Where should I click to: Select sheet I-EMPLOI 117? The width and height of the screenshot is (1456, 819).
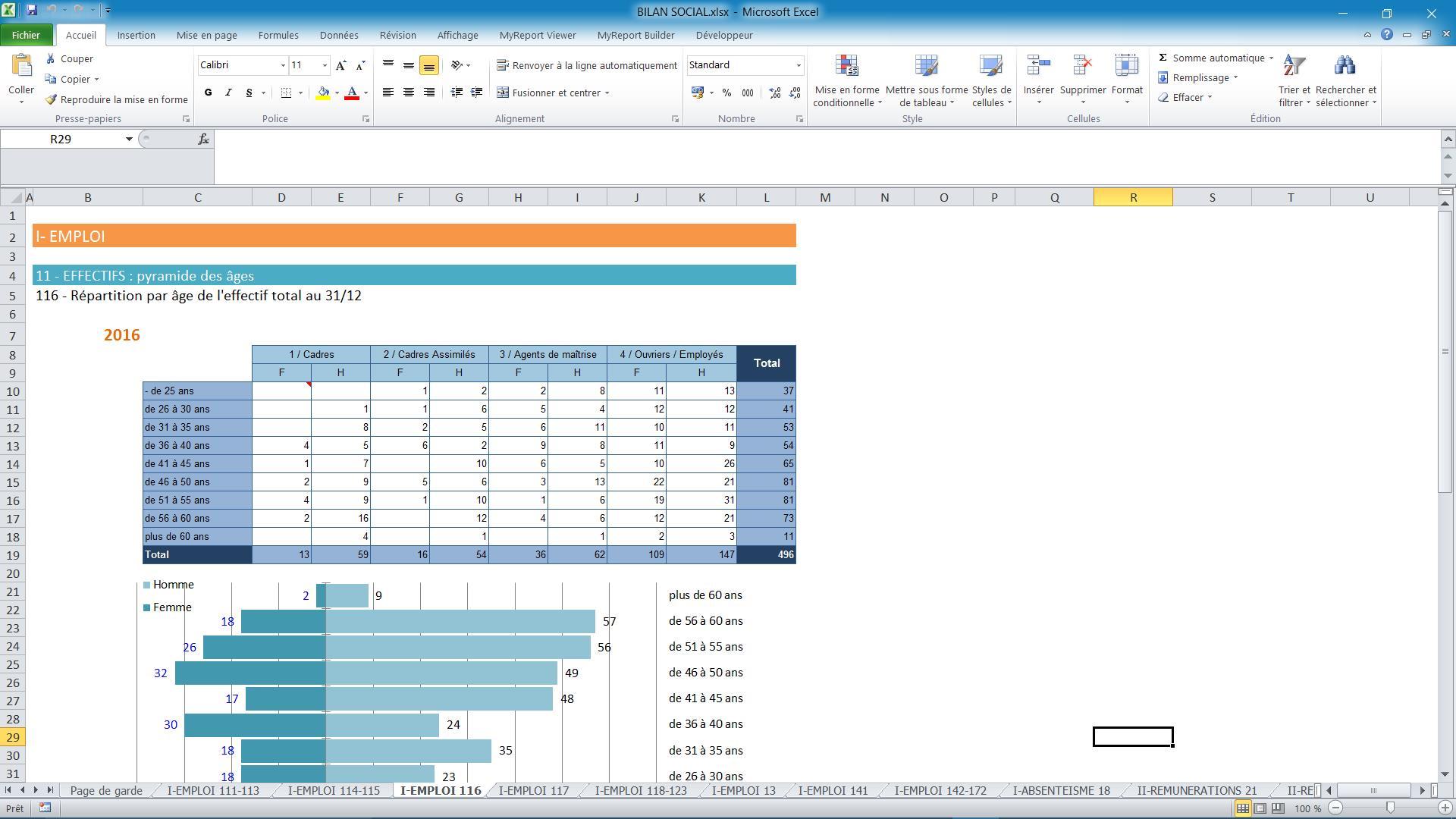point(534,790)
